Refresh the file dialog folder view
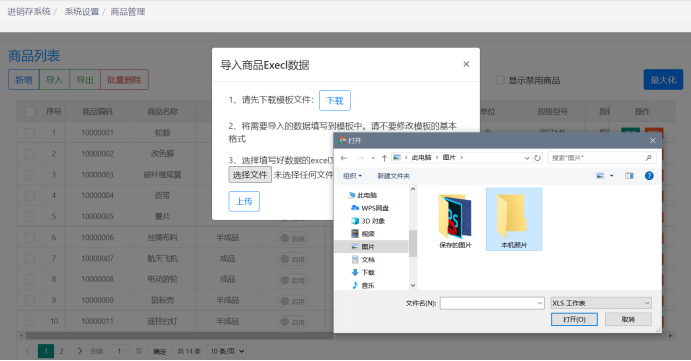691x361 pixels. pyautogui.click(x=537, y=158)
